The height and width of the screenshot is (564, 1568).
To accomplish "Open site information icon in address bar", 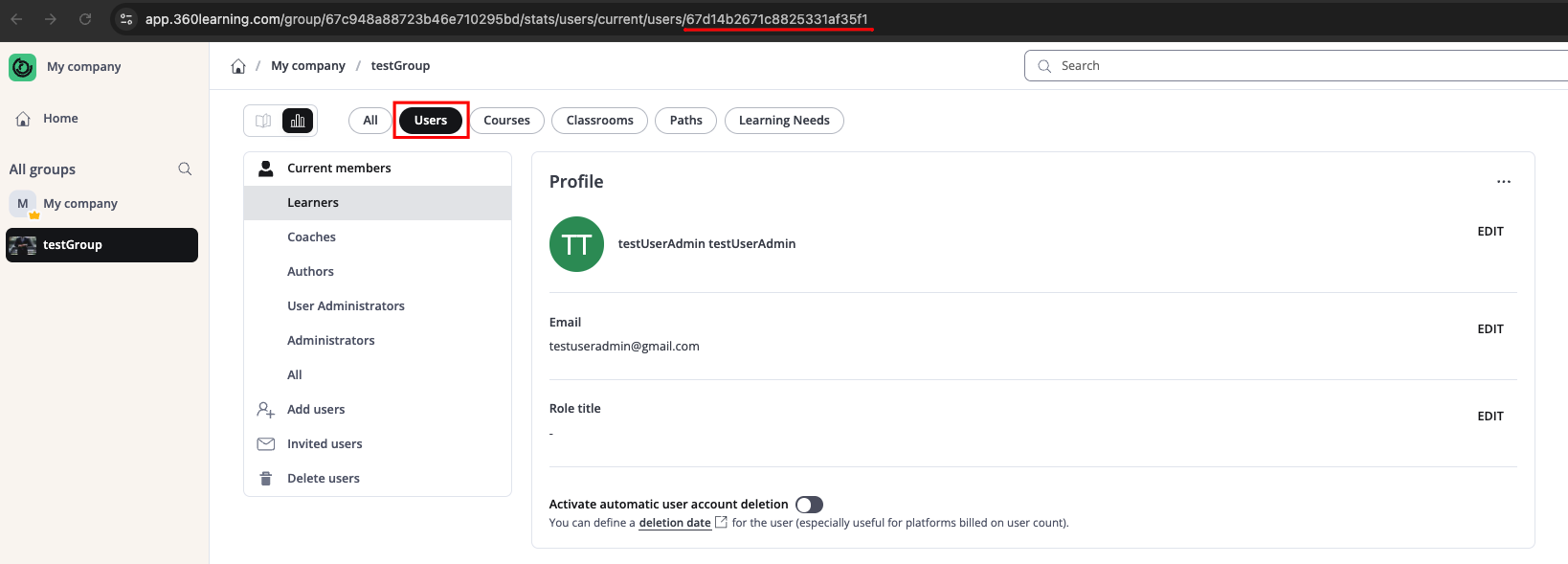I will 126,19.
